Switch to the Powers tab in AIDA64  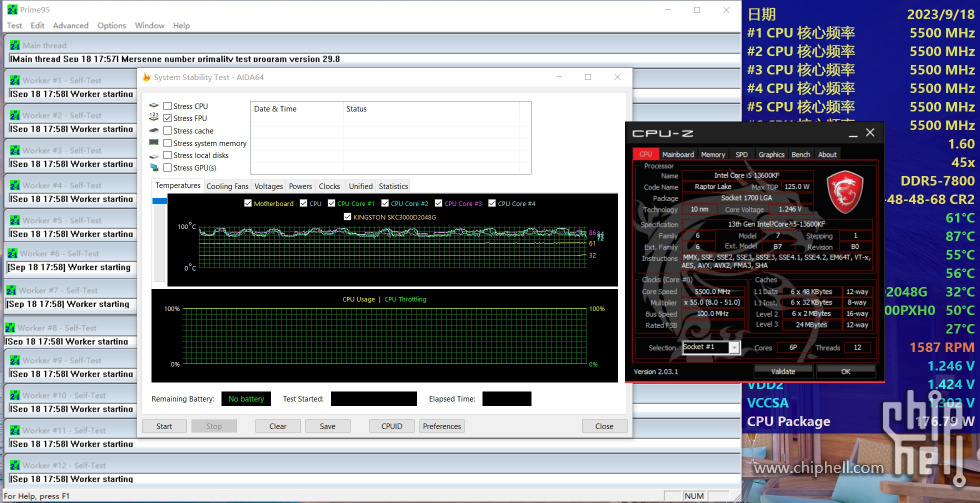[x=301, y=186]
